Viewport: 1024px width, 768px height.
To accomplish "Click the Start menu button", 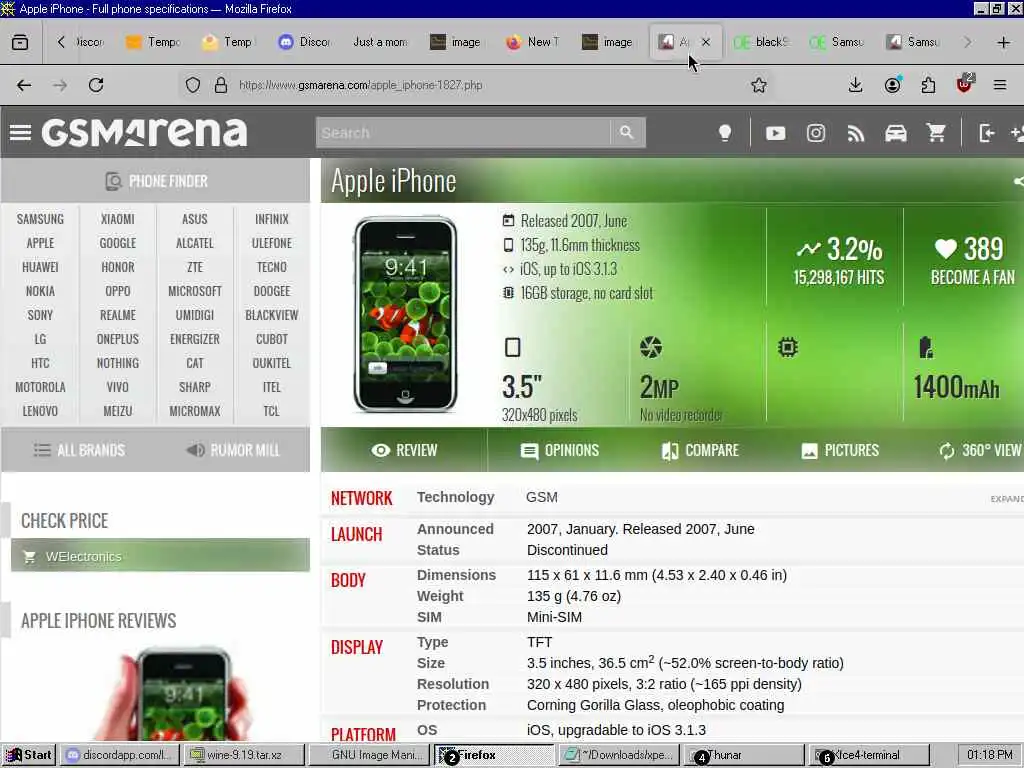I will coord(28,755).
